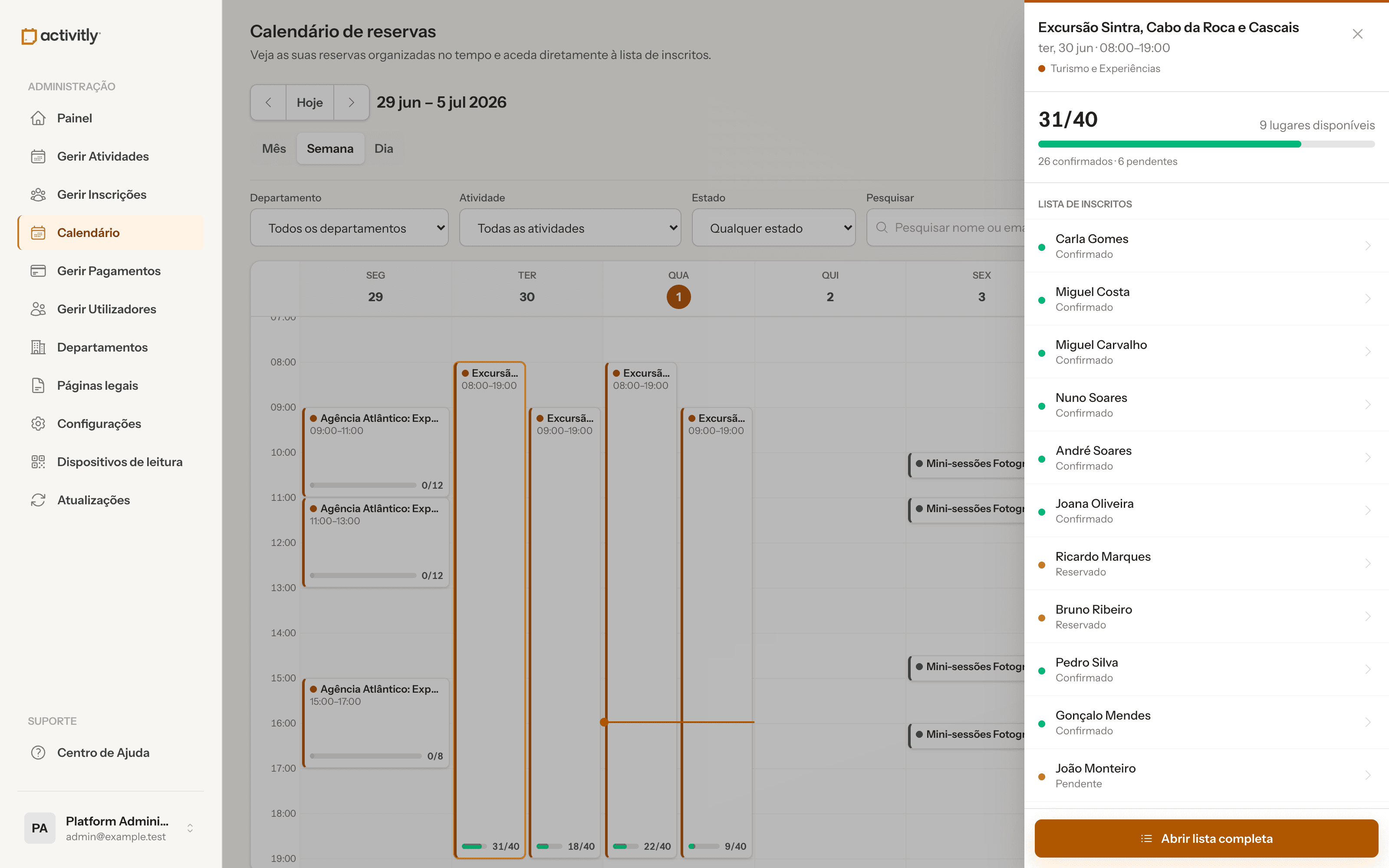
Task: Switch to Dia view
Action: pos(384,149)
